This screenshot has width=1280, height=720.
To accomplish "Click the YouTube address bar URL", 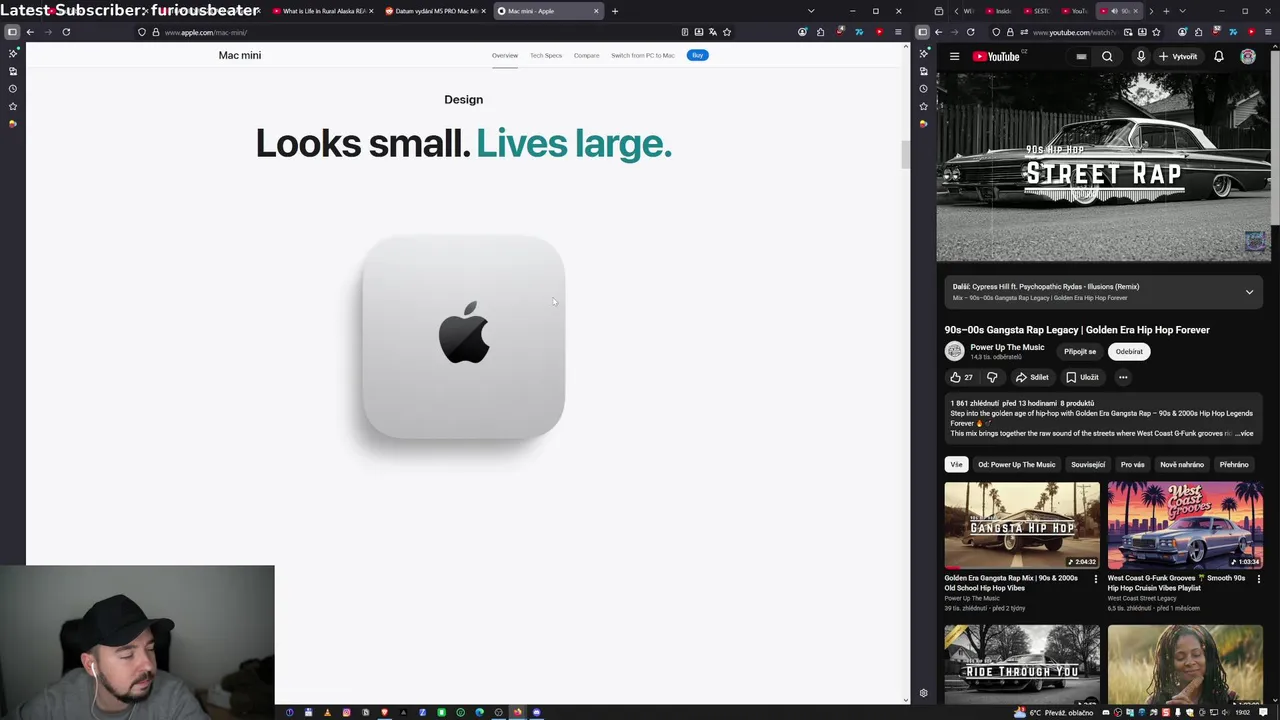I will click(1074, 32).
